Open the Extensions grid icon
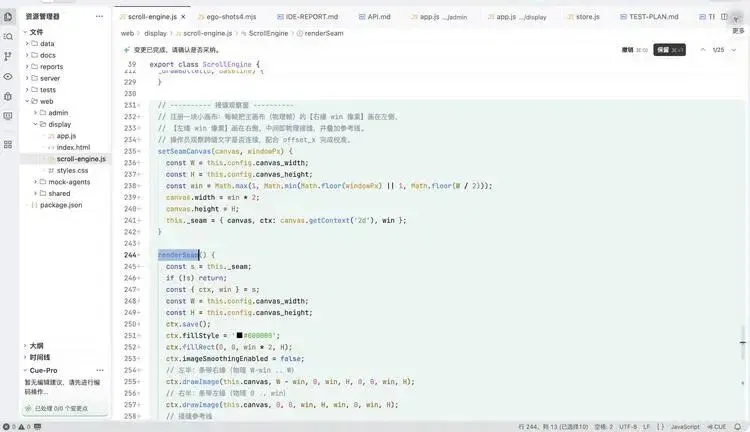The height and width of the screenshot is (432, 750). click(8, 144)
